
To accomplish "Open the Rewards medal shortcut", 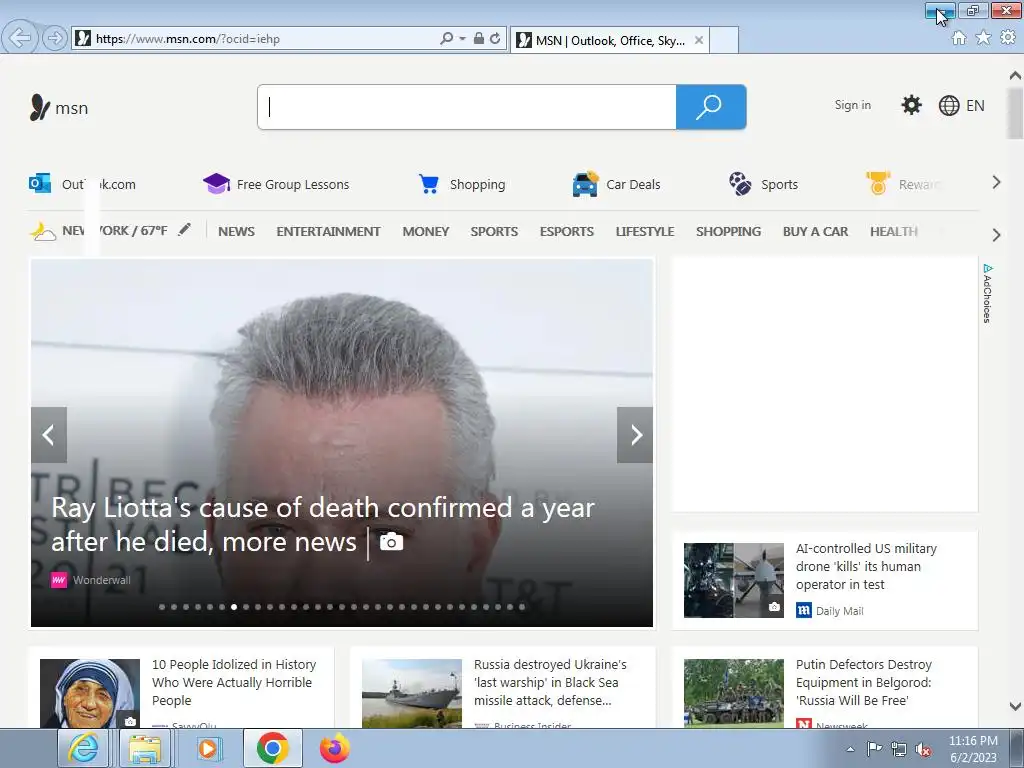I will pyautogui.click(x=903, y=184).
